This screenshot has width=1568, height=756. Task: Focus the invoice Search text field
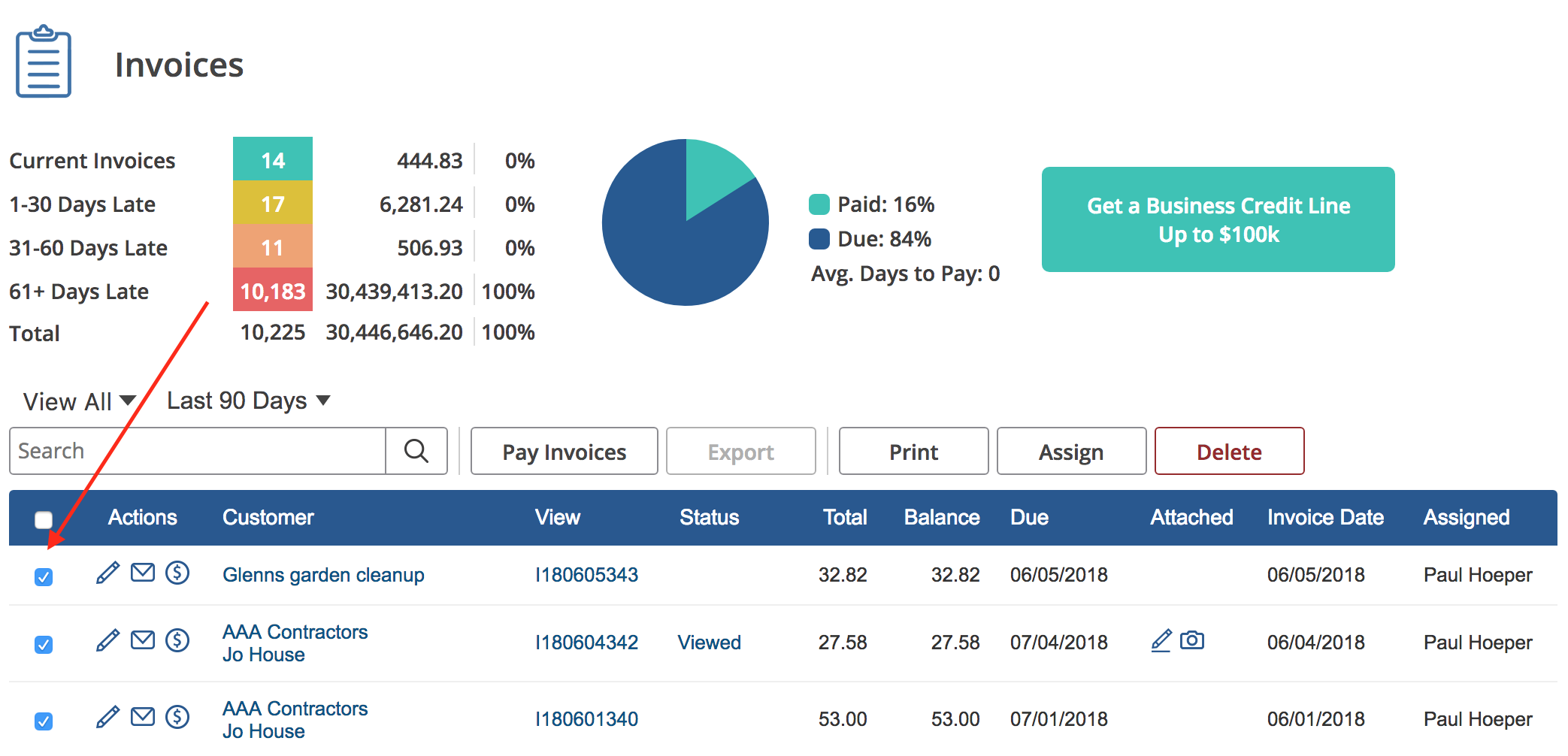(198, 451)
